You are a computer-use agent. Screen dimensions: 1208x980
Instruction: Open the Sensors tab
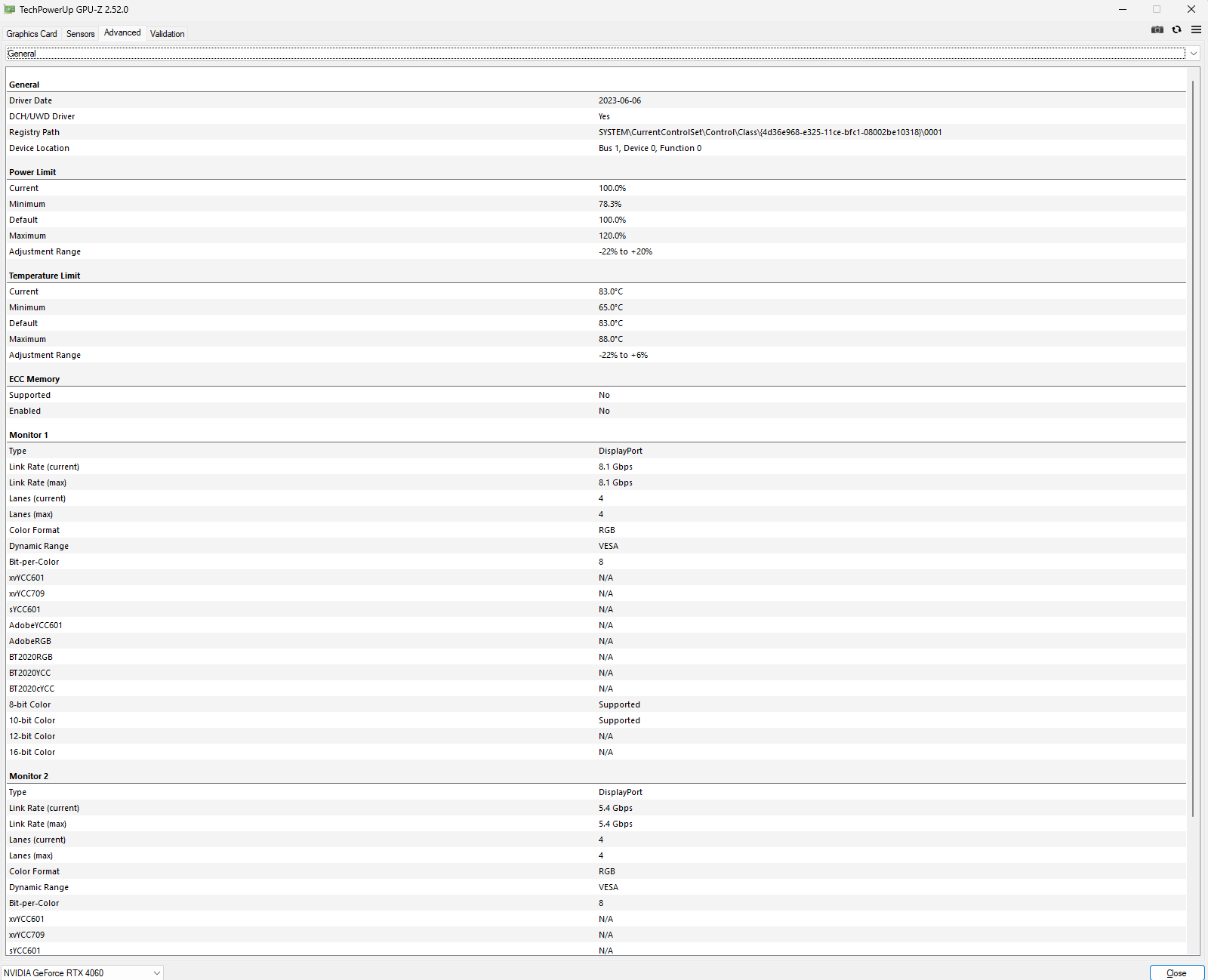(x=81, y=34)
